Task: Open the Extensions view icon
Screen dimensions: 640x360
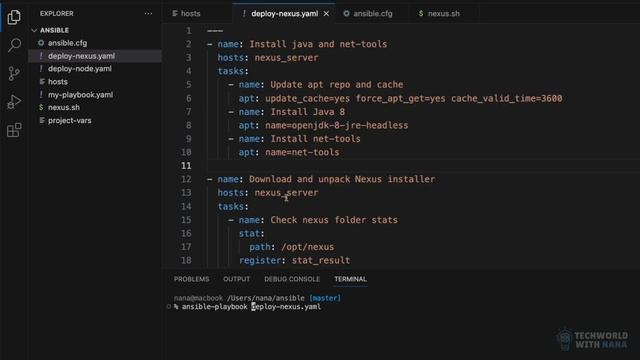Action: (x=14, y=130)
